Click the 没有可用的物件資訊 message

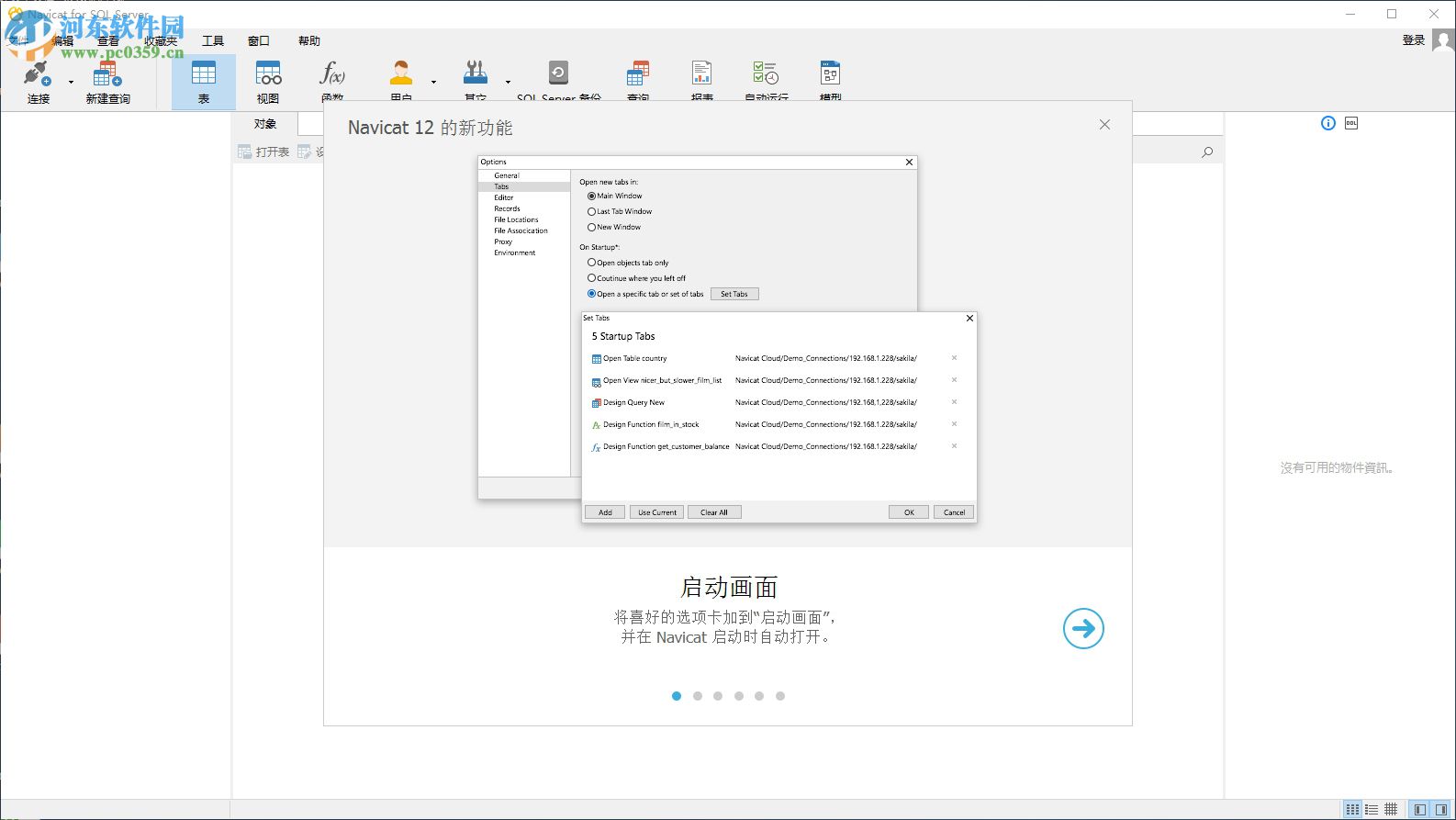click(x=1338, y=467)
